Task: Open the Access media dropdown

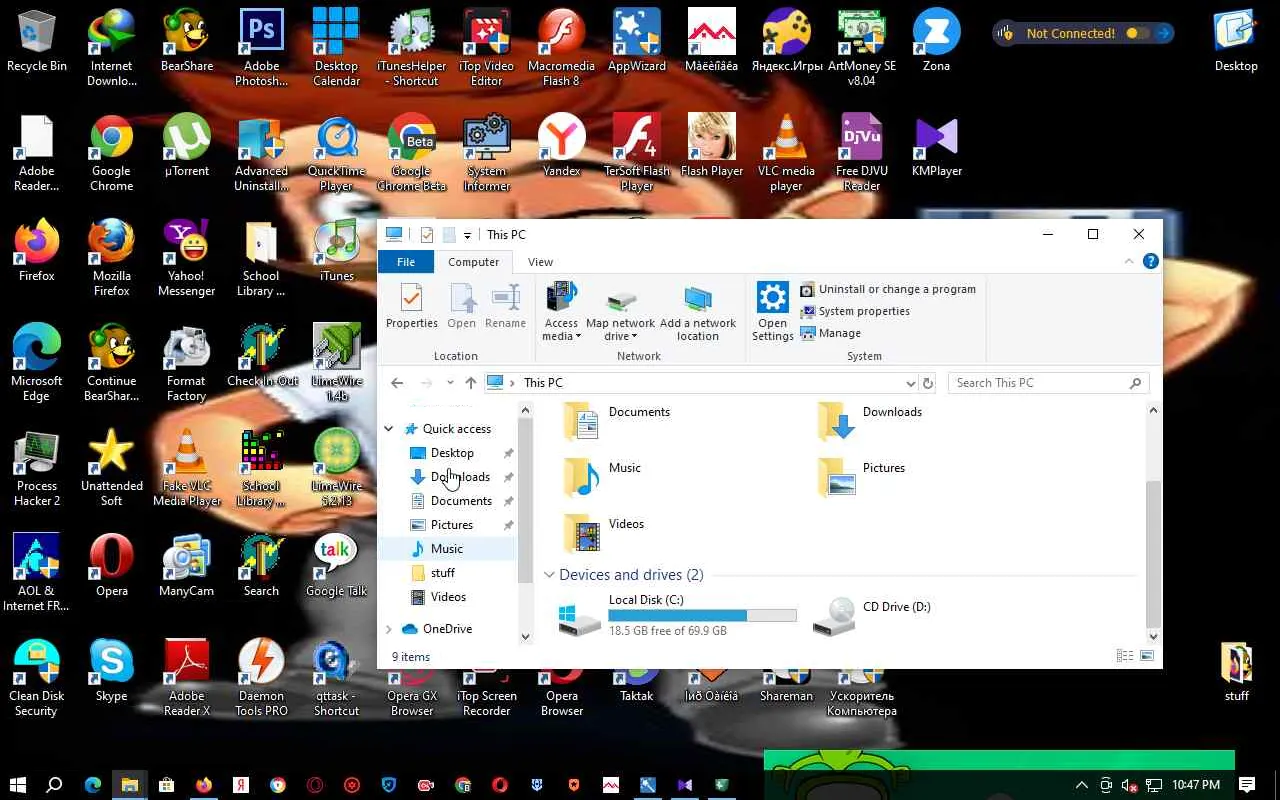Action: pos(561,312)
